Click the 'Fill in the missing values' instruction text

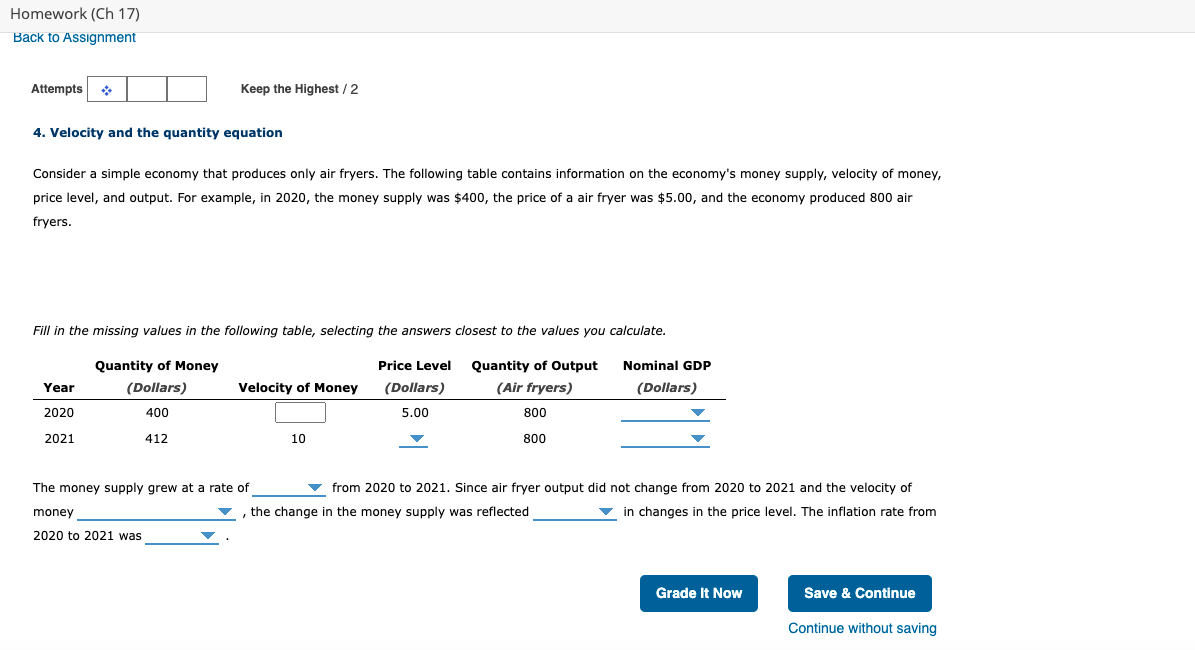click(349, 331)
